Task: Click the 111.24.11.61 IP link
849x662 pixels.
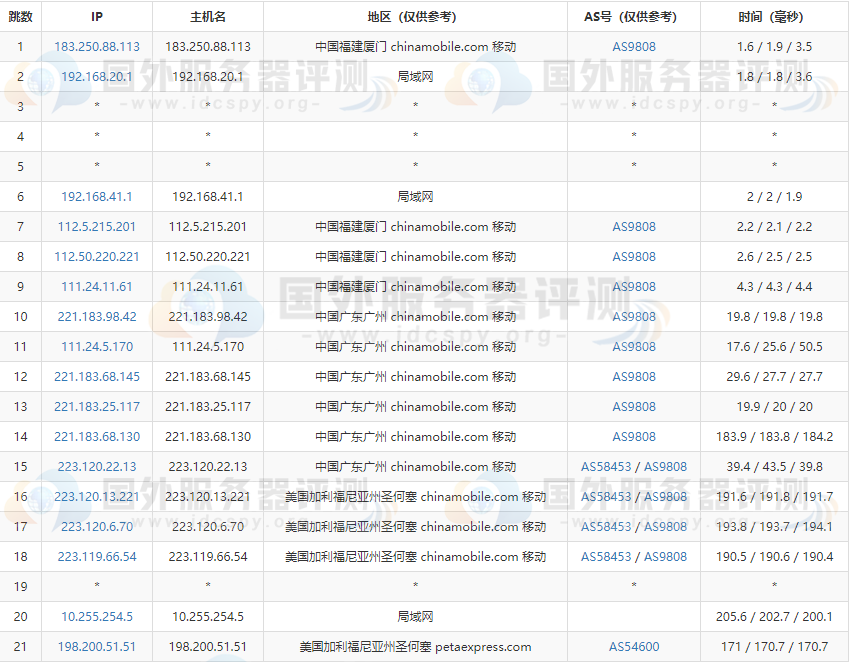Action: (x=97, y=287)
